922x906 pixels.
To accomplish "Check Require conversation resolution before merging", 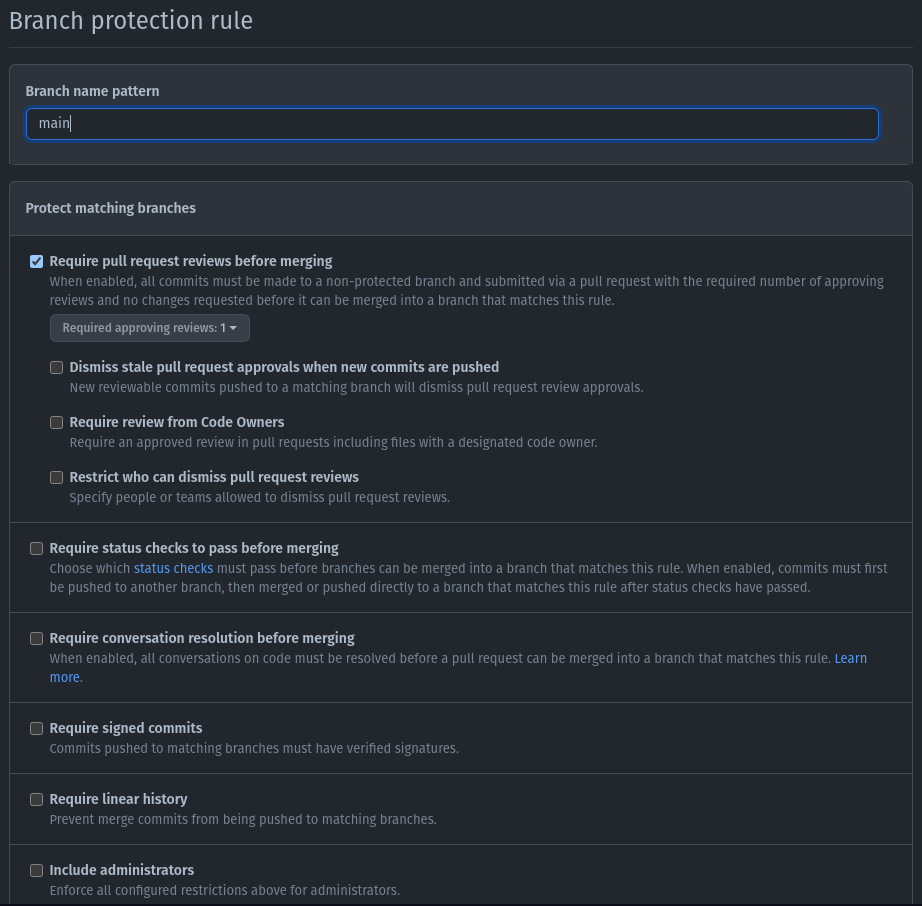I will (36, 638).
